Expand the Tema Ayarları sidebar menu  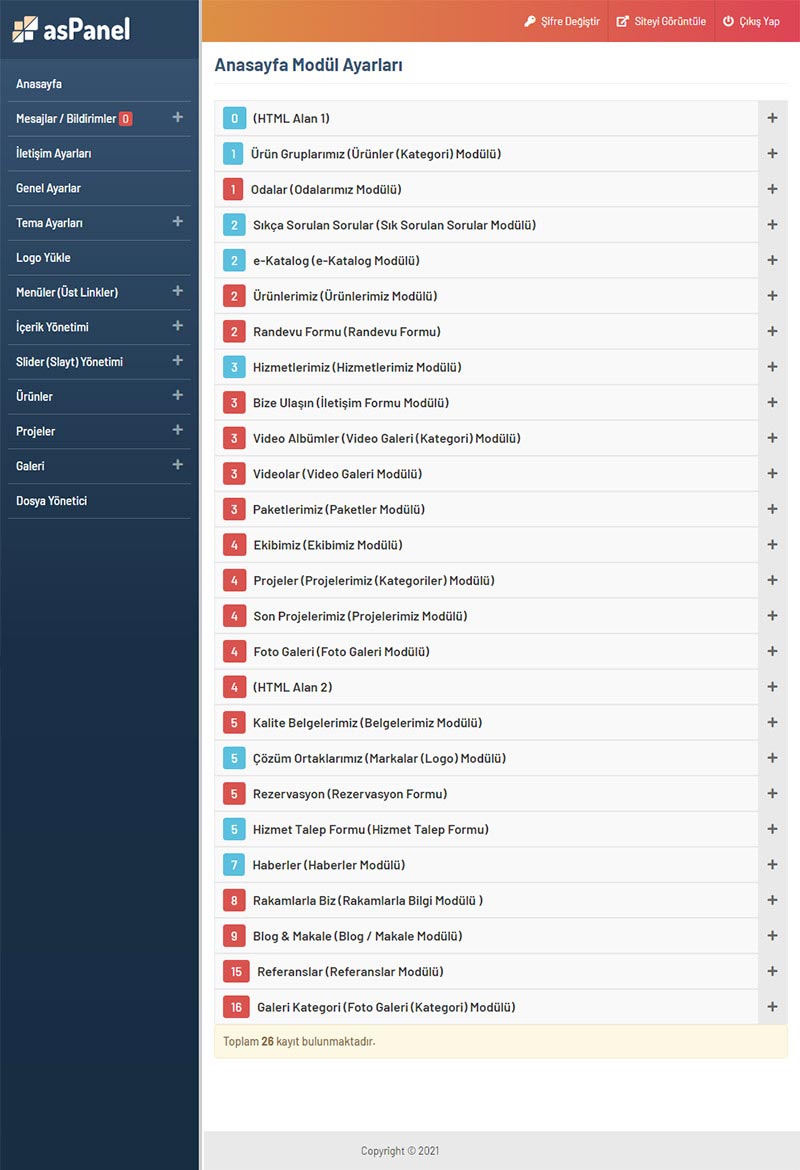(x=177, y=222)
